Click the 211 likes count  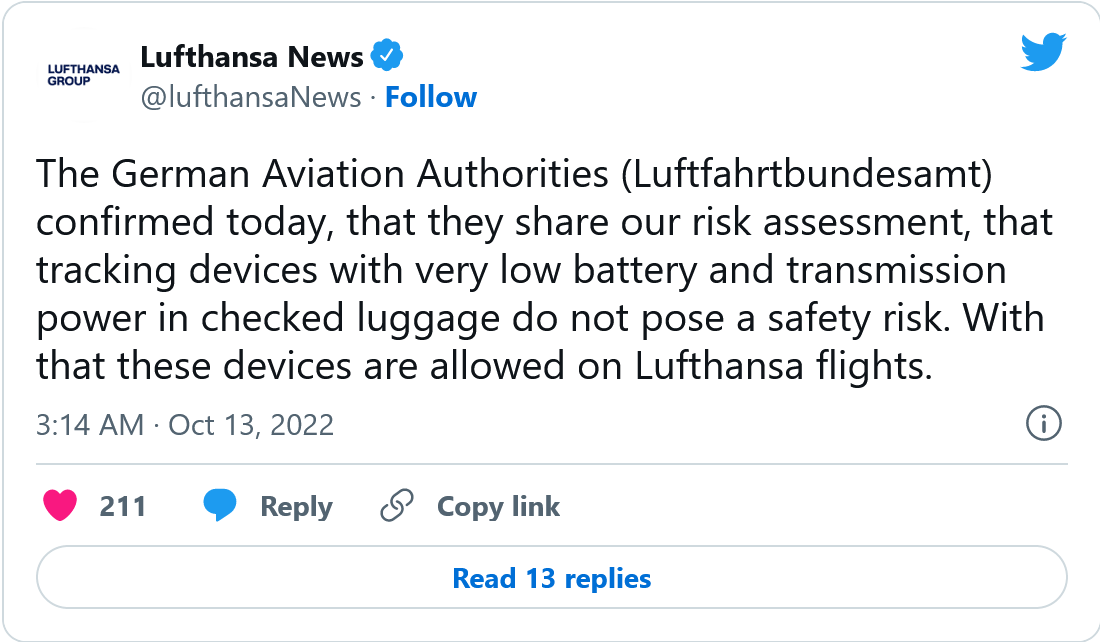pyautogui.click(x=123, y=506)
